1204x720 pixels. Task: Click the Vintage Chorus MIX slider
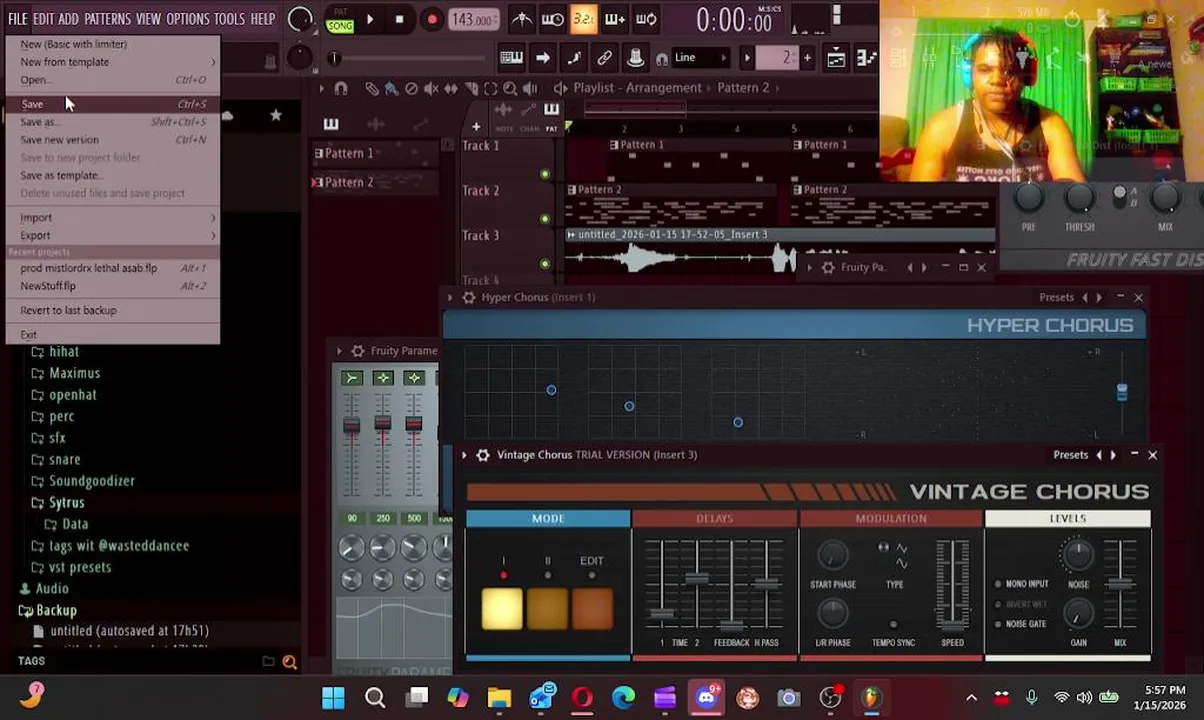[1120, 586]
